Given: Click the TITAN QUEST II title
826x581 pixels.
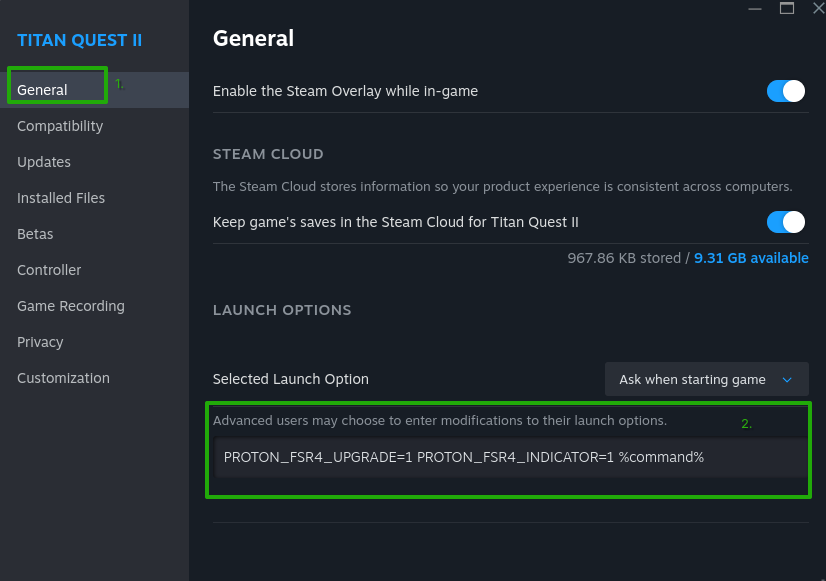Looking at the screenshot, I should (x=80, y=40).
